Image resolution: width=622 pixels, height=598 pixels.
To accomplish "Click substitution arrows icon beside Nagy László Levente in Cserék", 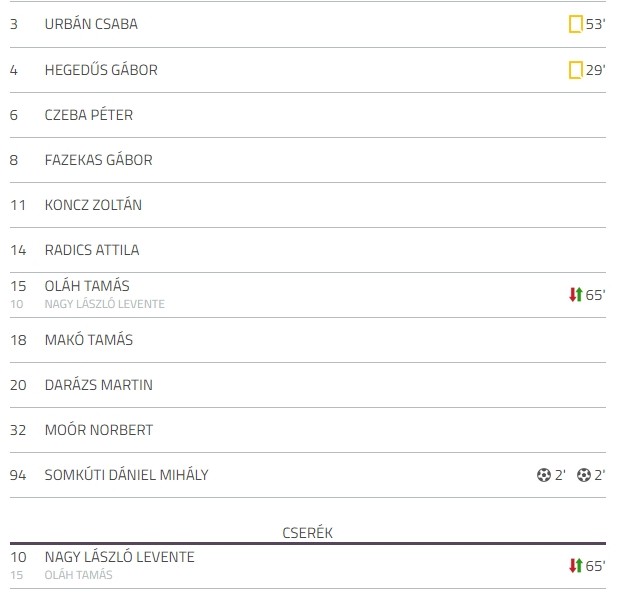I will point(576,566).
